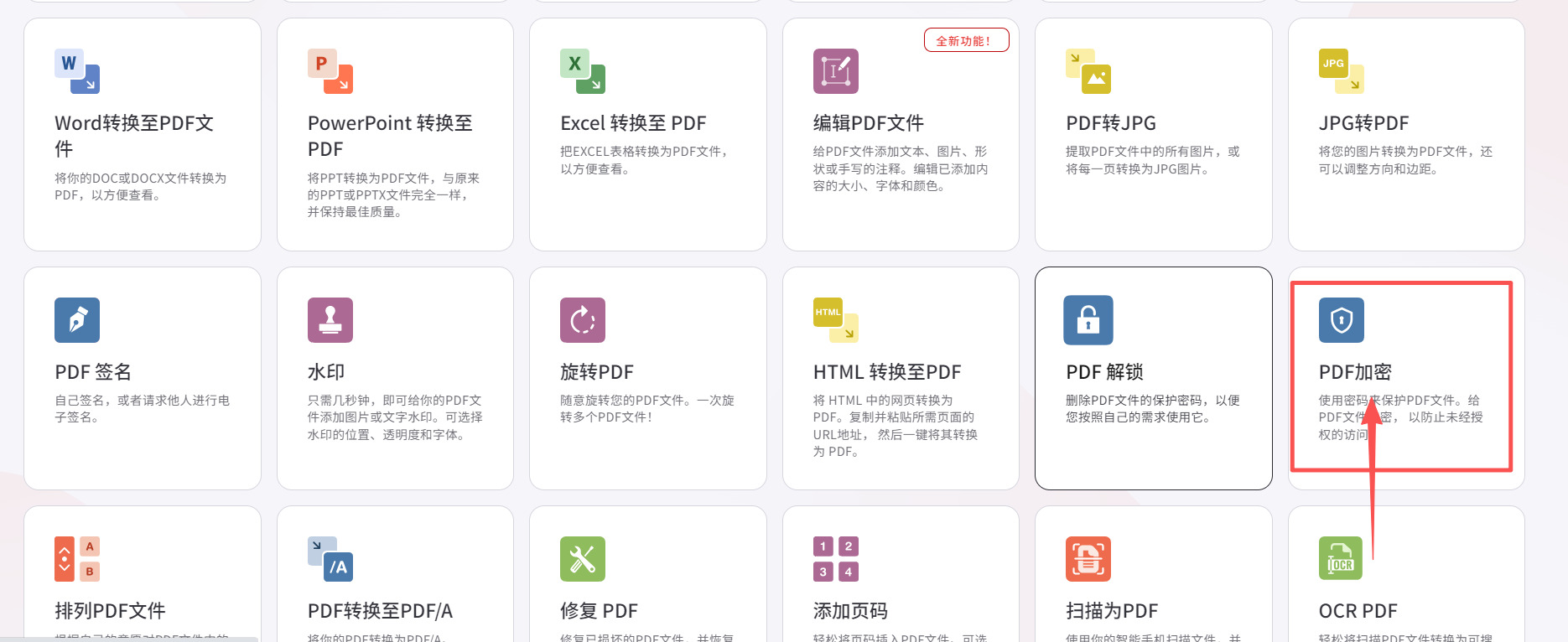The height and width of the screenshot is (642, 1568).
Task: Click the HTML 转换至PDF icon
Action: click(836, 320)
